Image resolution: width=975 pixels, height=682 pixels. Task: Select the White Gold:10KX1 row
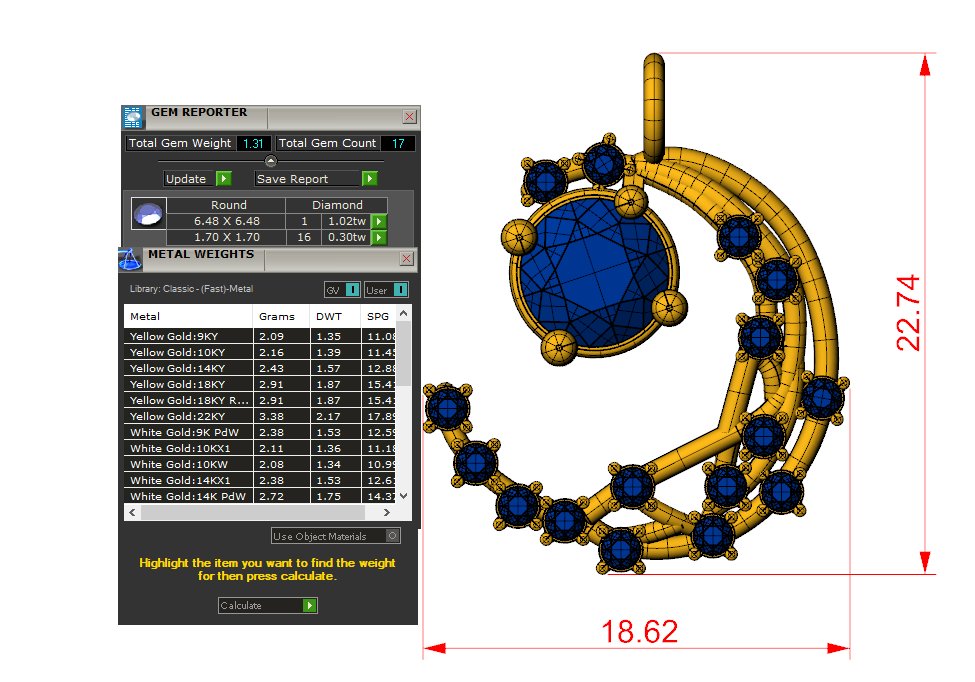click(x=260, y=448)
